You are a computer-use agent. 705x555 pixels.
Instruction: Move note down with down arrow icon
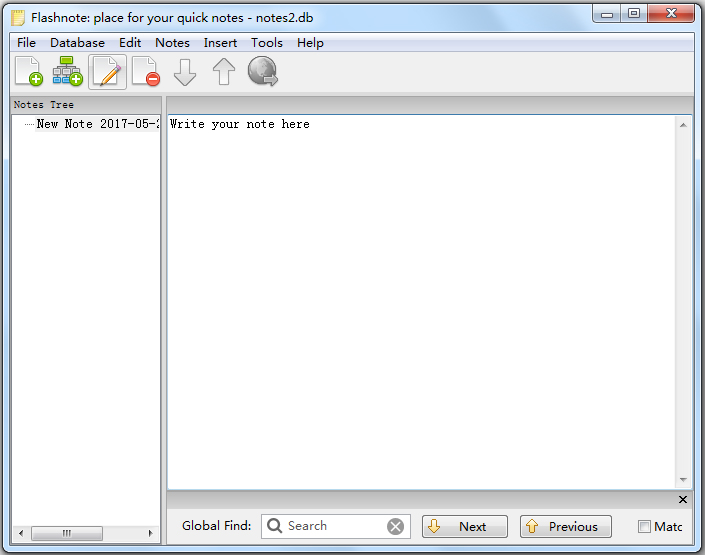pyautogui.click(x=185, y=72)
